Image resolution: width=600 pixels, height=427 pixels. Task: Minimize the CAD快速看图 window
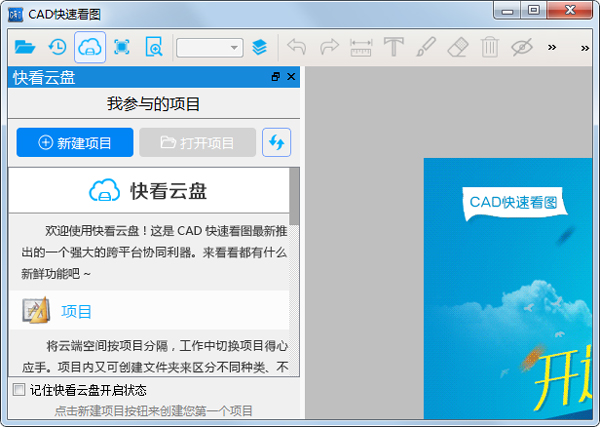[x=507, y=11]
